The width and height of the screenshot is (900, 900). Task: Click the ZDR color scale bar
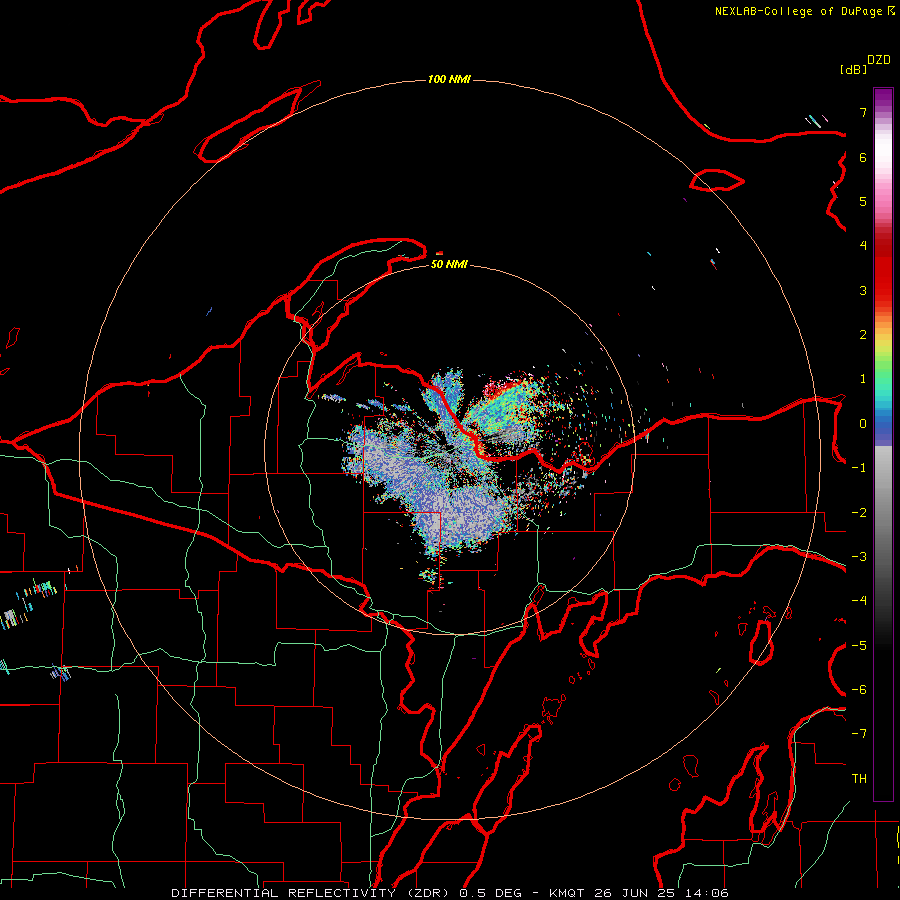883,444
